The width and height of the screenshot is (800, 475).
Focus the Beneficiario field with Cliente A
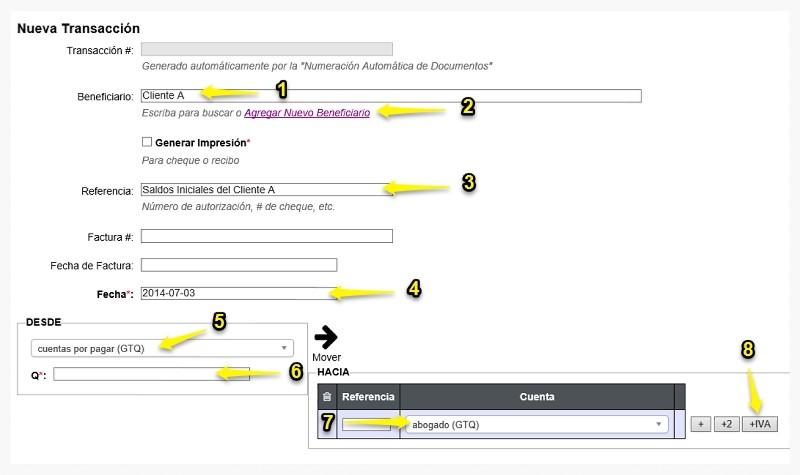391,96
